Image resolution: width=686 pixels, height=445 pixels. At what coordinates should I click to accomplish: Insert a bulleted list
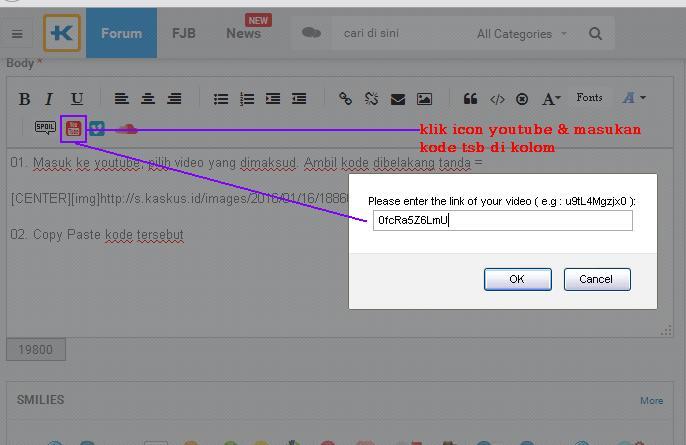click(220, 99)
